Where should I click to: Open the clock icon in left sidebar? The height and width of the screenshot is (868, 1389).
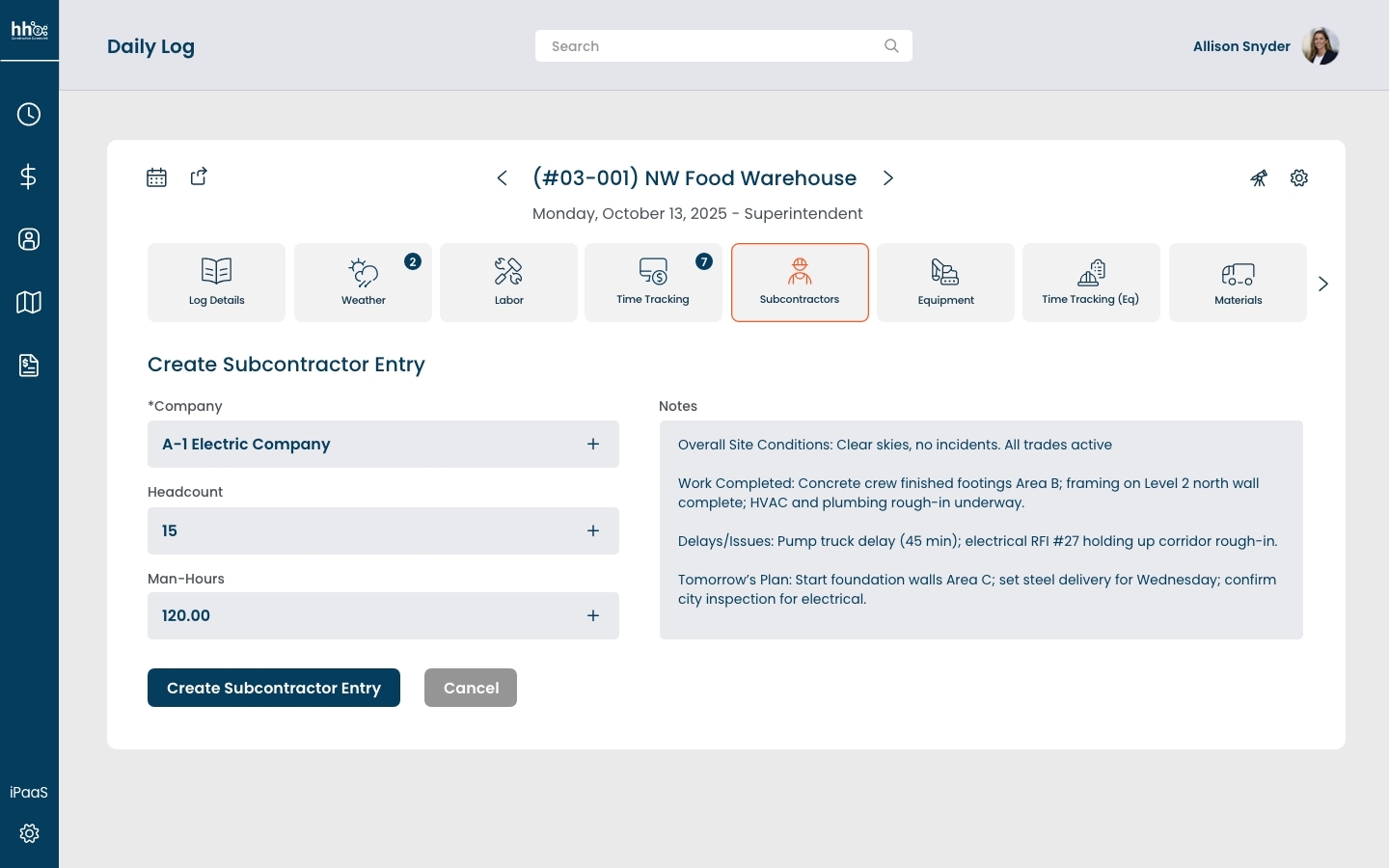pos(29,115)
